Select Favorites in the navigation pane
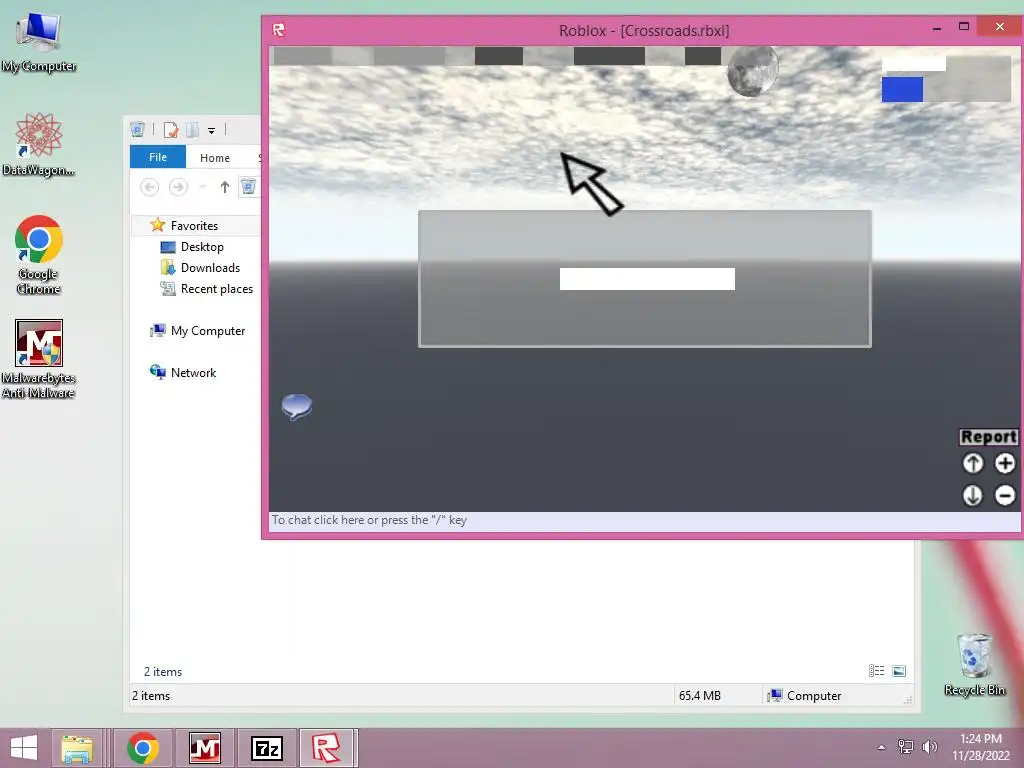The height and width of the screenshot is (768, 1024). pyautogui.click(x=195, y=225)
